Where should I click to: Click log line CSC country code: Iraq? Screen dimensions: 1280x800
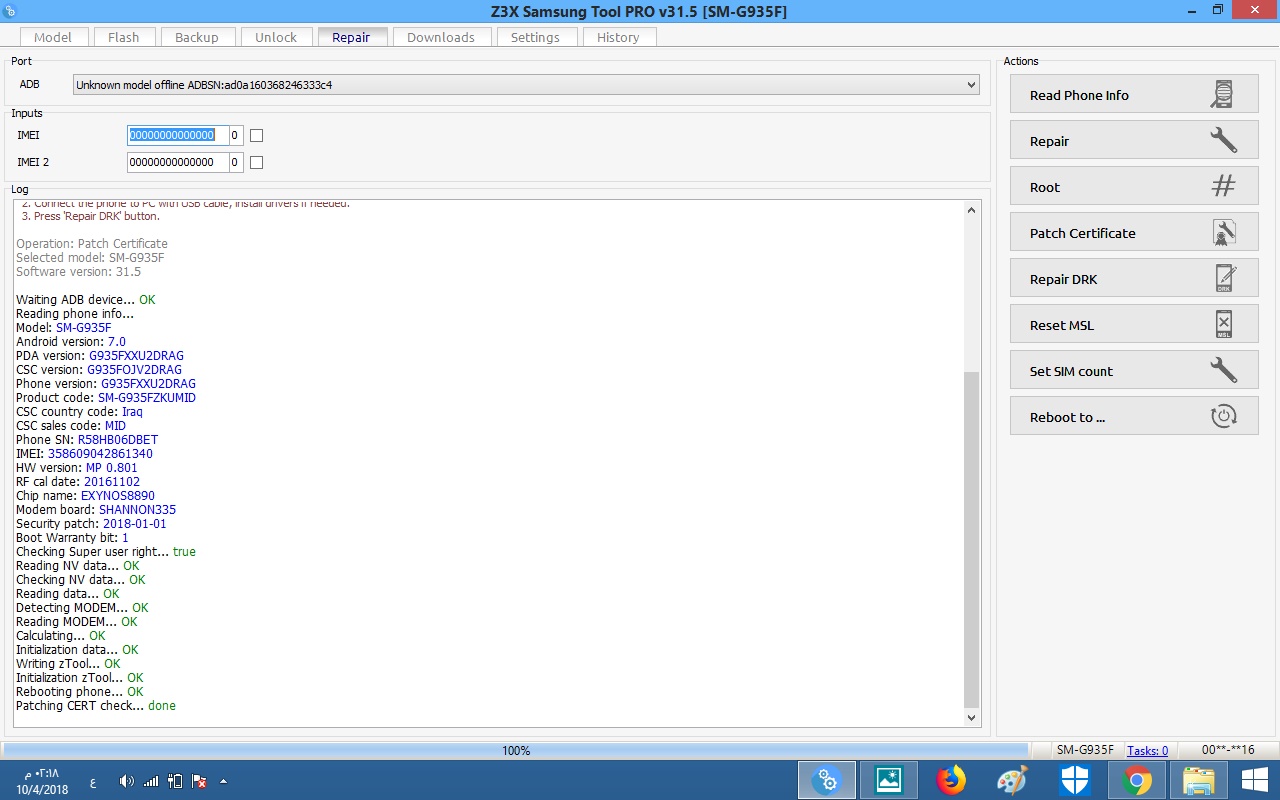pos(79,412)
